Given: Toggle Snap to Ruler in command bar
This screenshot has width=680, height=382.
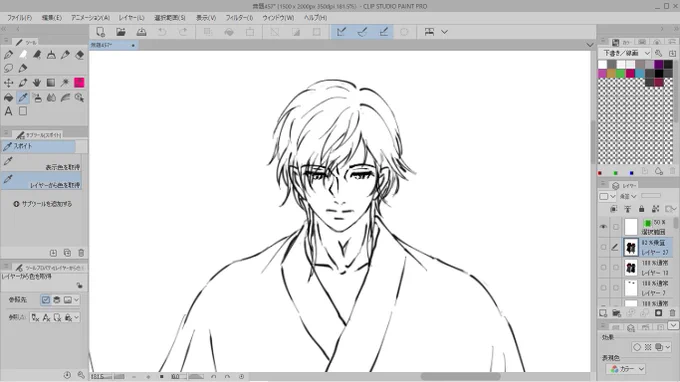Looking at the screenshot, I should (x=341, y=32).
